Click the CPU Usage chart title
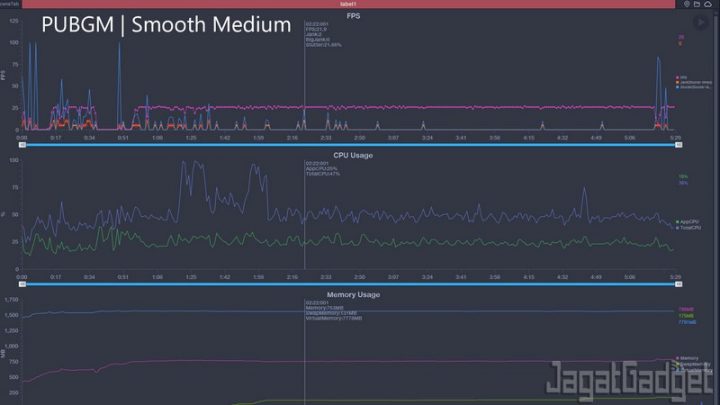This screenshot has width=720, height=405. (x=353, y=156)
